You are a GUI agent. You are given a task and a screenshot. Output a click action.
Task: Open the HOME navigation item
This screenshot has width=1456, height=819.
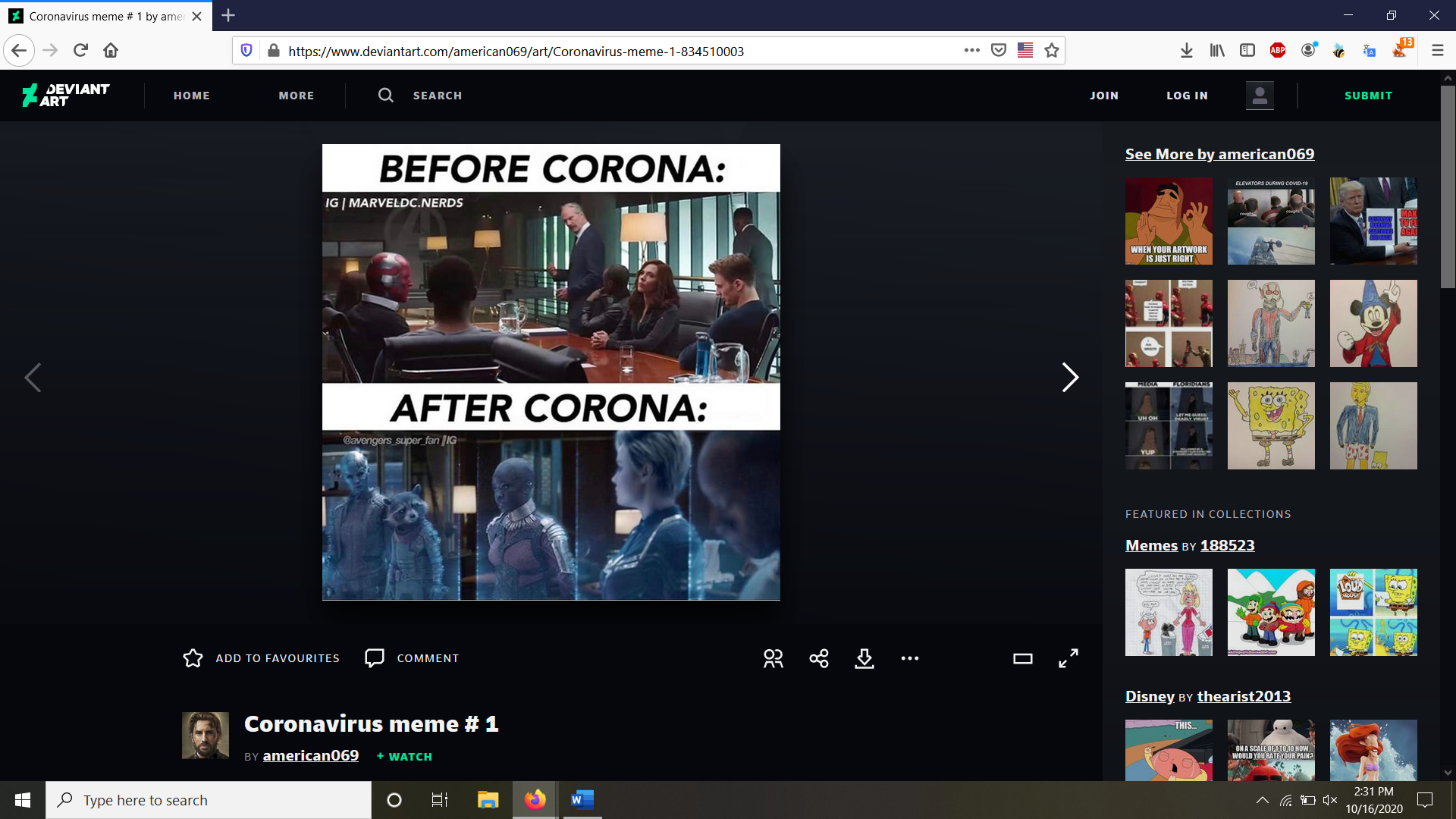[x=192, y=96]
